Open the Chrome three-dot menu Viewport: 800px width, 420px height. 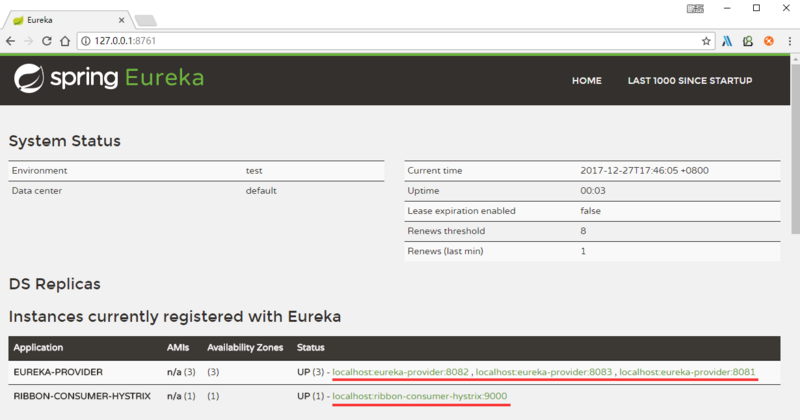[x=789, y=41]
